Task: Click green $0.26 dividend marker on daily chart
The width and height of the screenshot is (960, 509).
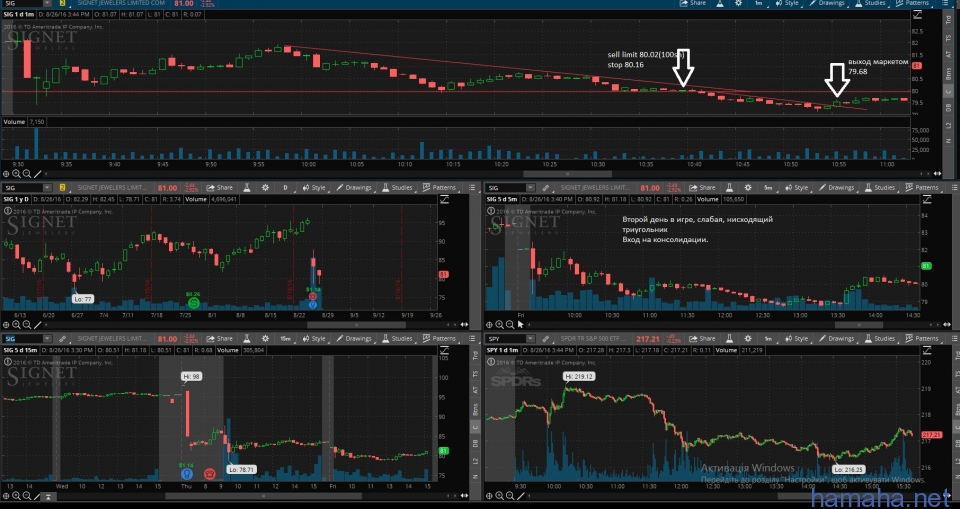Action: point(193,302)
